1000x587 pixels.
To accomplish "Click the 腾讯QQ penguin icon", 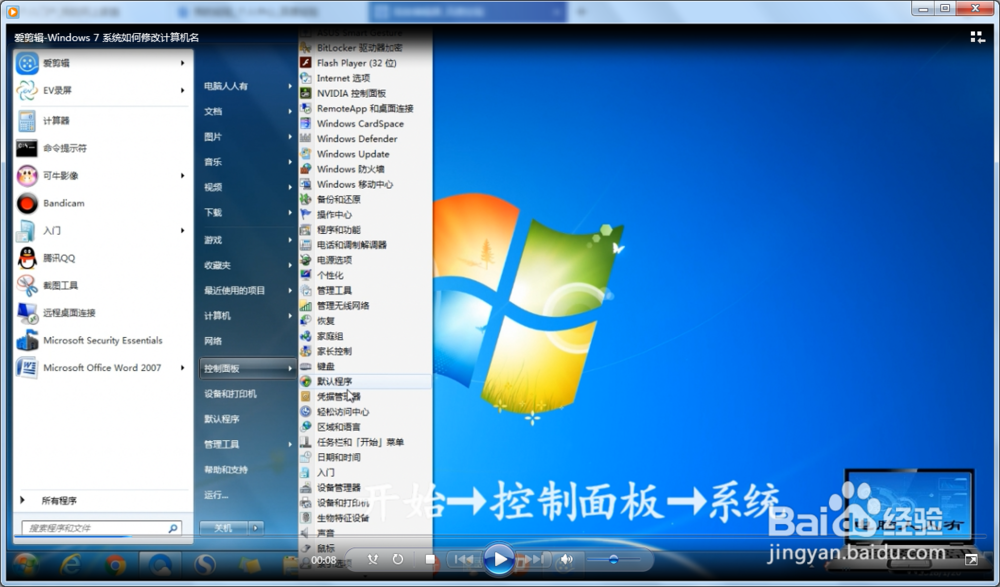I will click(27, 258).
